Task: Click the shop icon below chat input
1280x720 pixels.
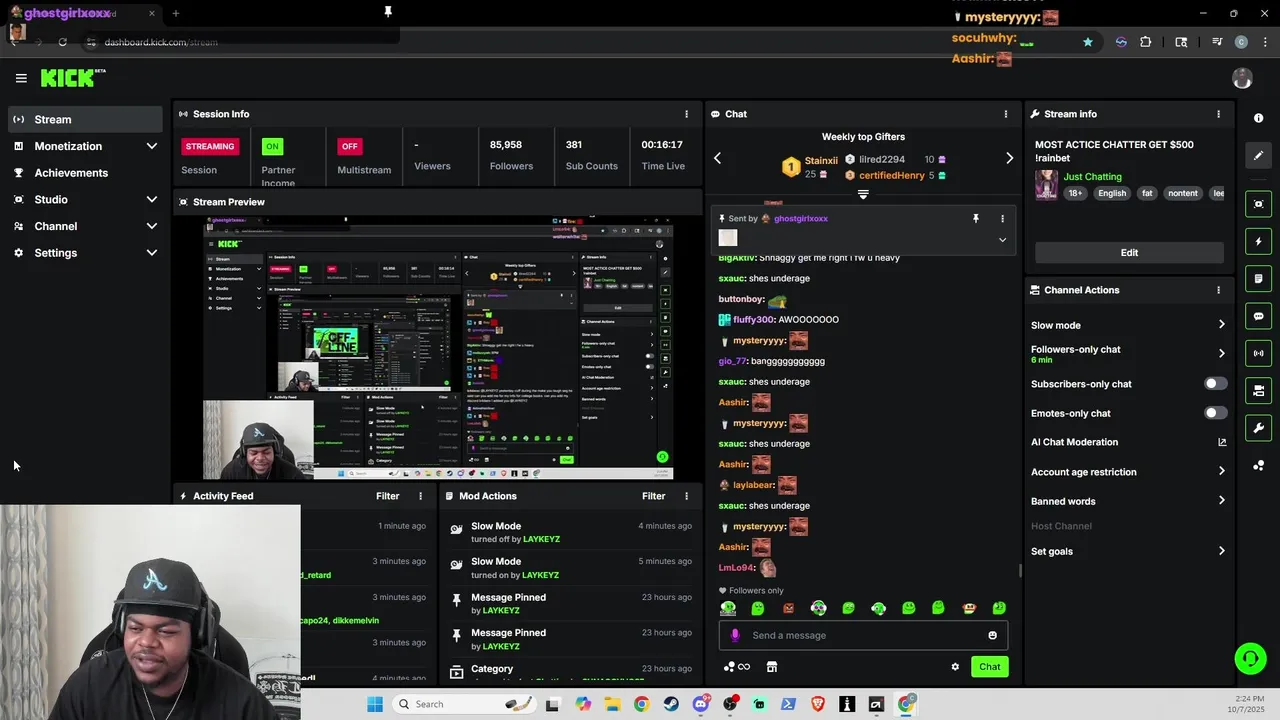Action: tap(771, 667)
